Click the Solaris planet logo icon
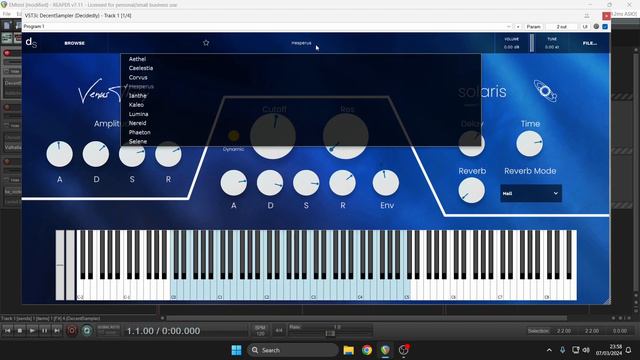640x360 pixels. (545, 91)
